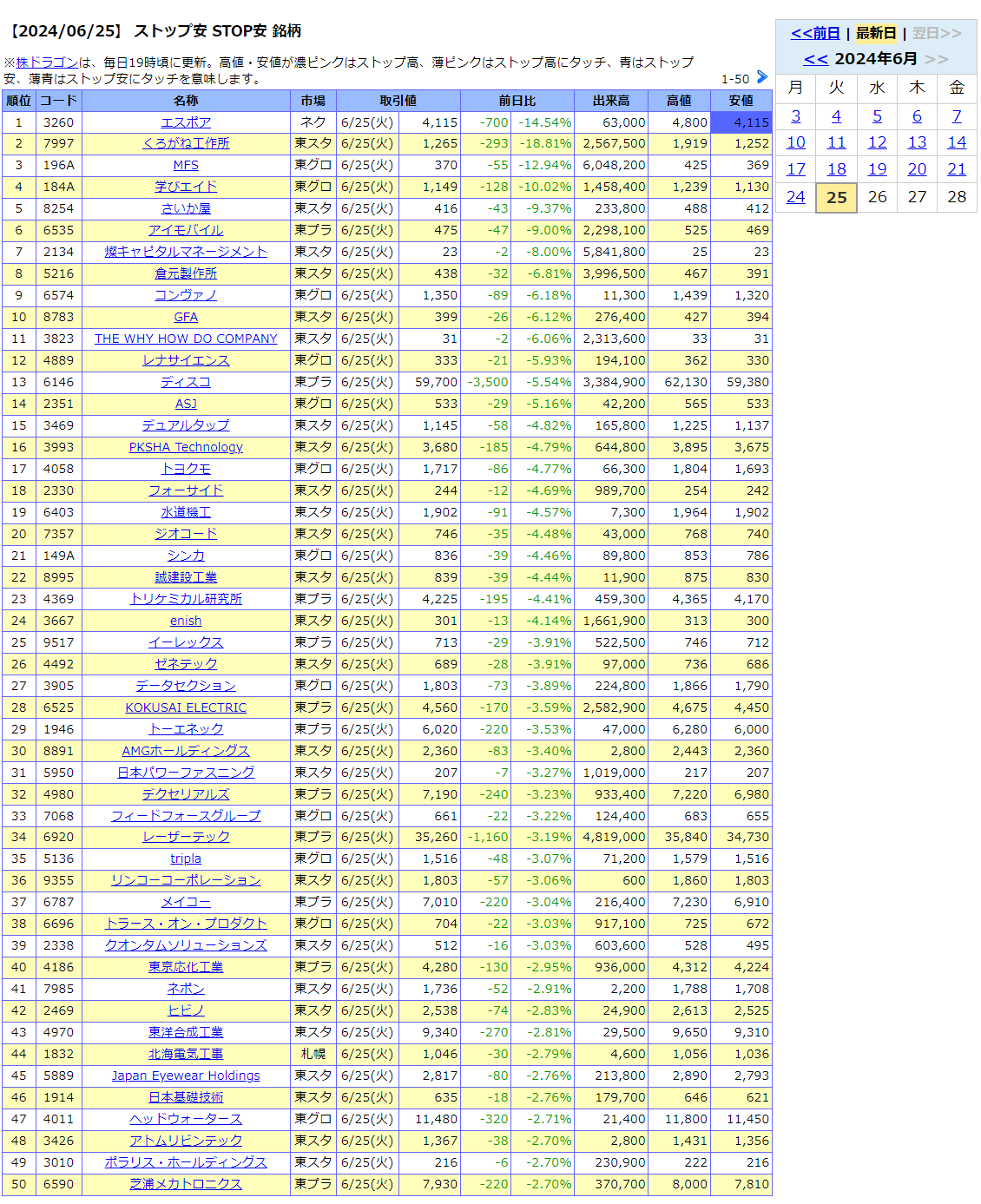Open calendar date 18
The image size is (981, 1204).
836,169
